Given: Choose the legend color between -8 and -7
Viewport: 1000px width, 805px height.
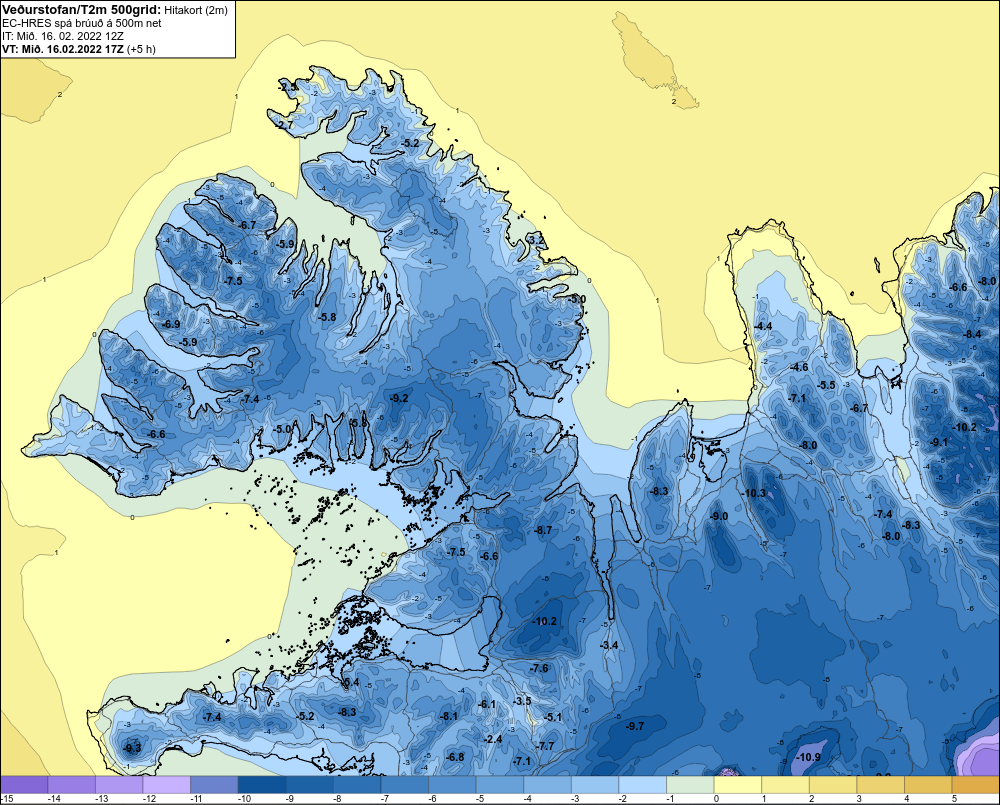Looking at the screenshot, I should tap(357, 785).
